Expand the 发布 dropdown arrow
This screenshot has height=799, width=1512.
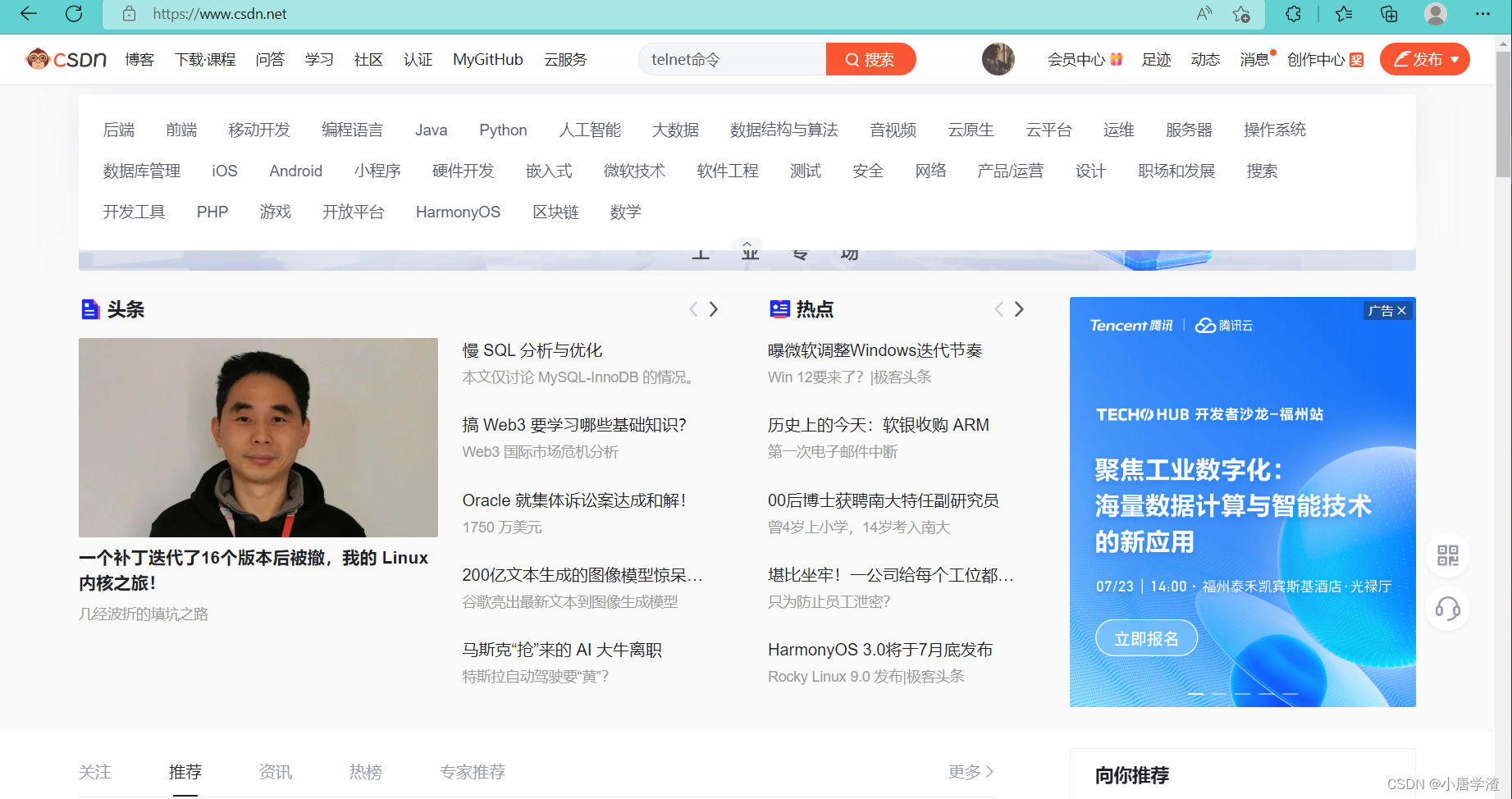(1455, 59)
